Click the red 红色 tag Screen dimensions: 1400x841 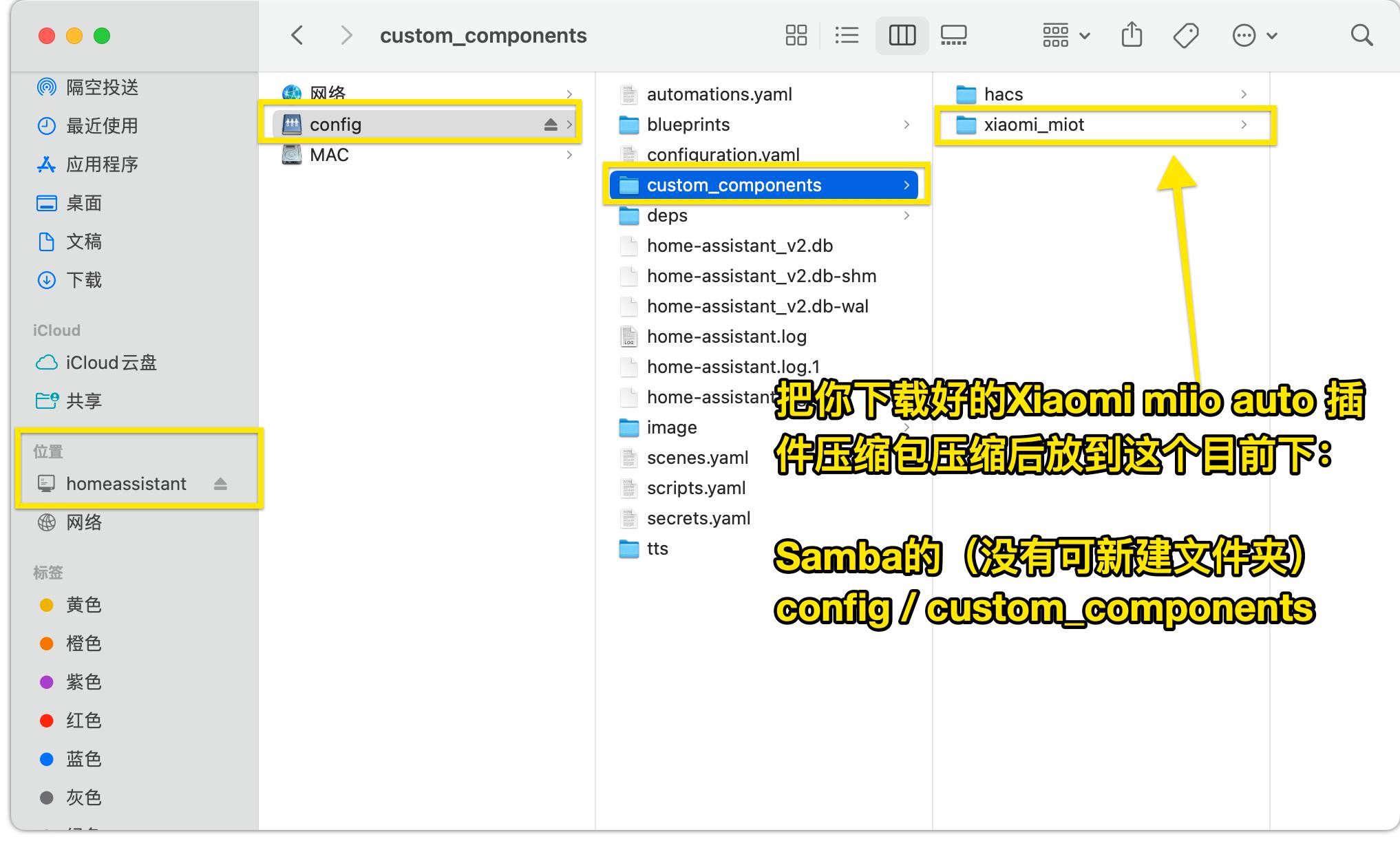click(x=83, y=721)
